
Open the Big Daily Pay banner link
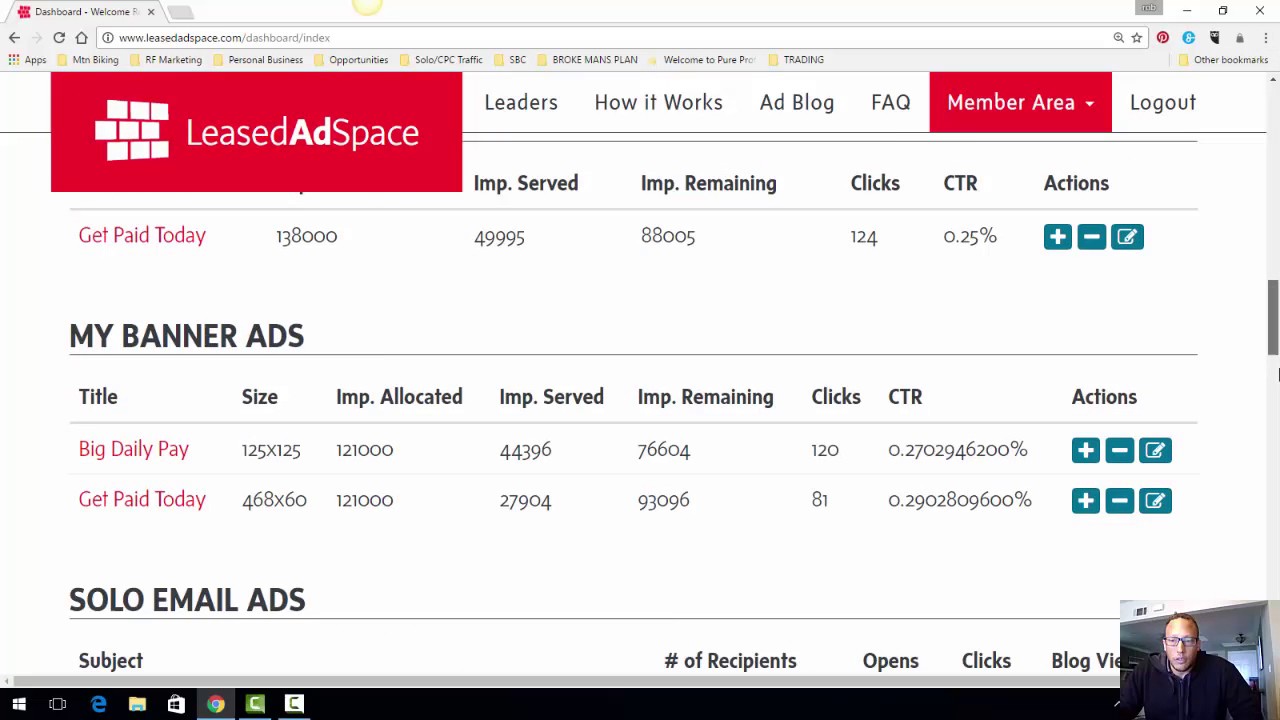pyautogui.click(x=133, y=449)
